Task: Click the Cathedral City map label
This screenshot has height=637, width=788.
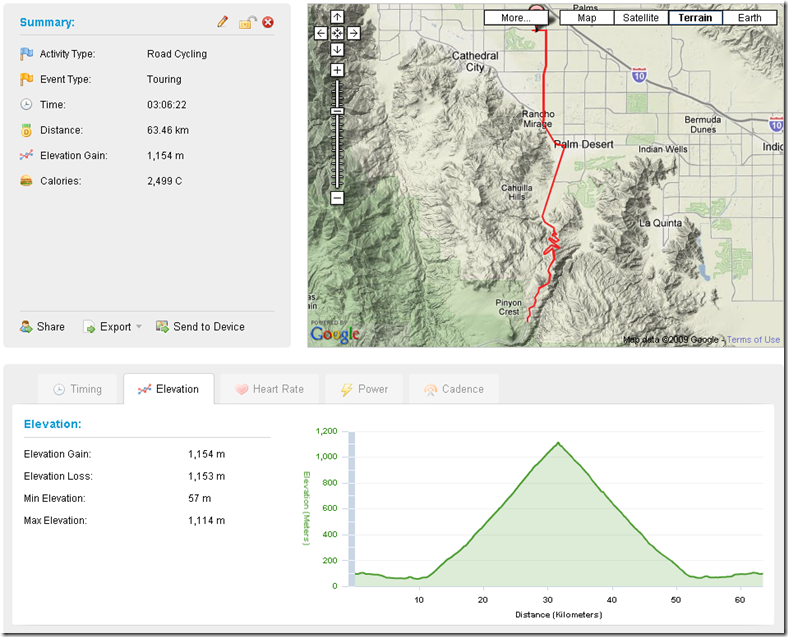Action: 475,61
